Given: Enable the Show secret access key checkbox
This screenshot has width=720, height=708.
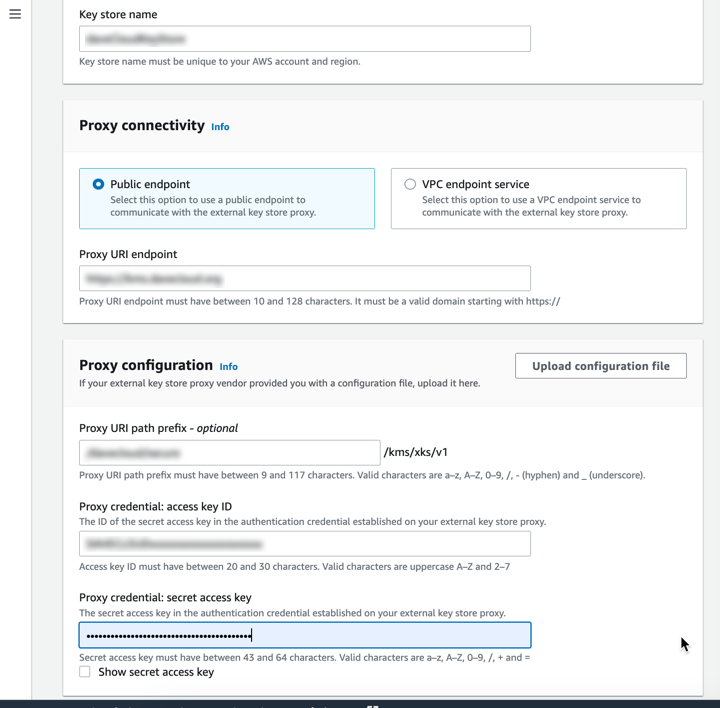Looking at the screenshot, I should [85, 672].
